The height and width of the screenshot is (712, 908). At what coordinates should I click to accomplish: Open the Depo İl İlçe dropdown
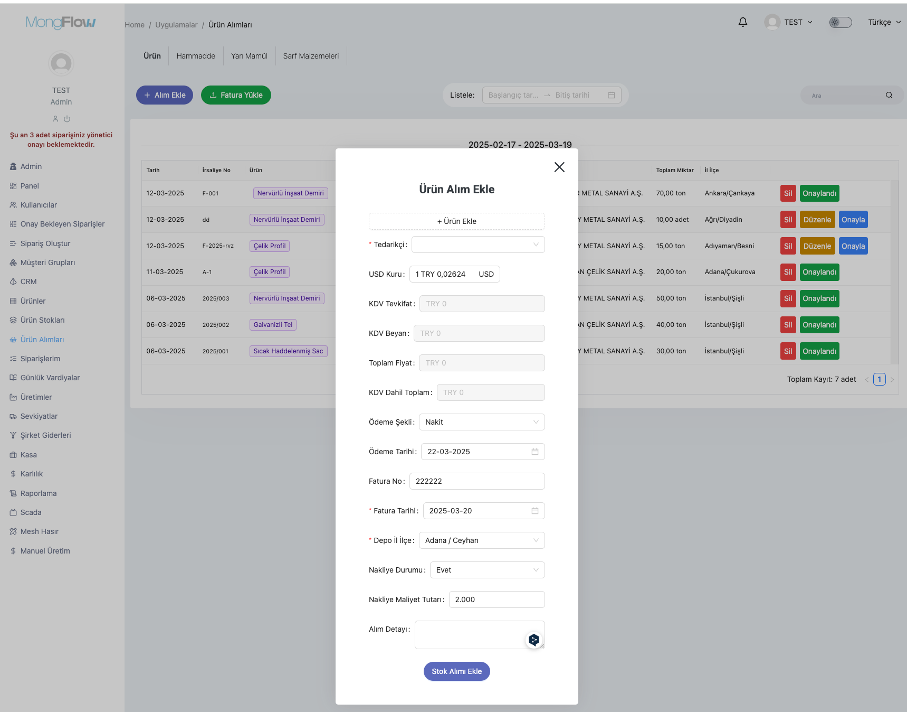[482, 540]
